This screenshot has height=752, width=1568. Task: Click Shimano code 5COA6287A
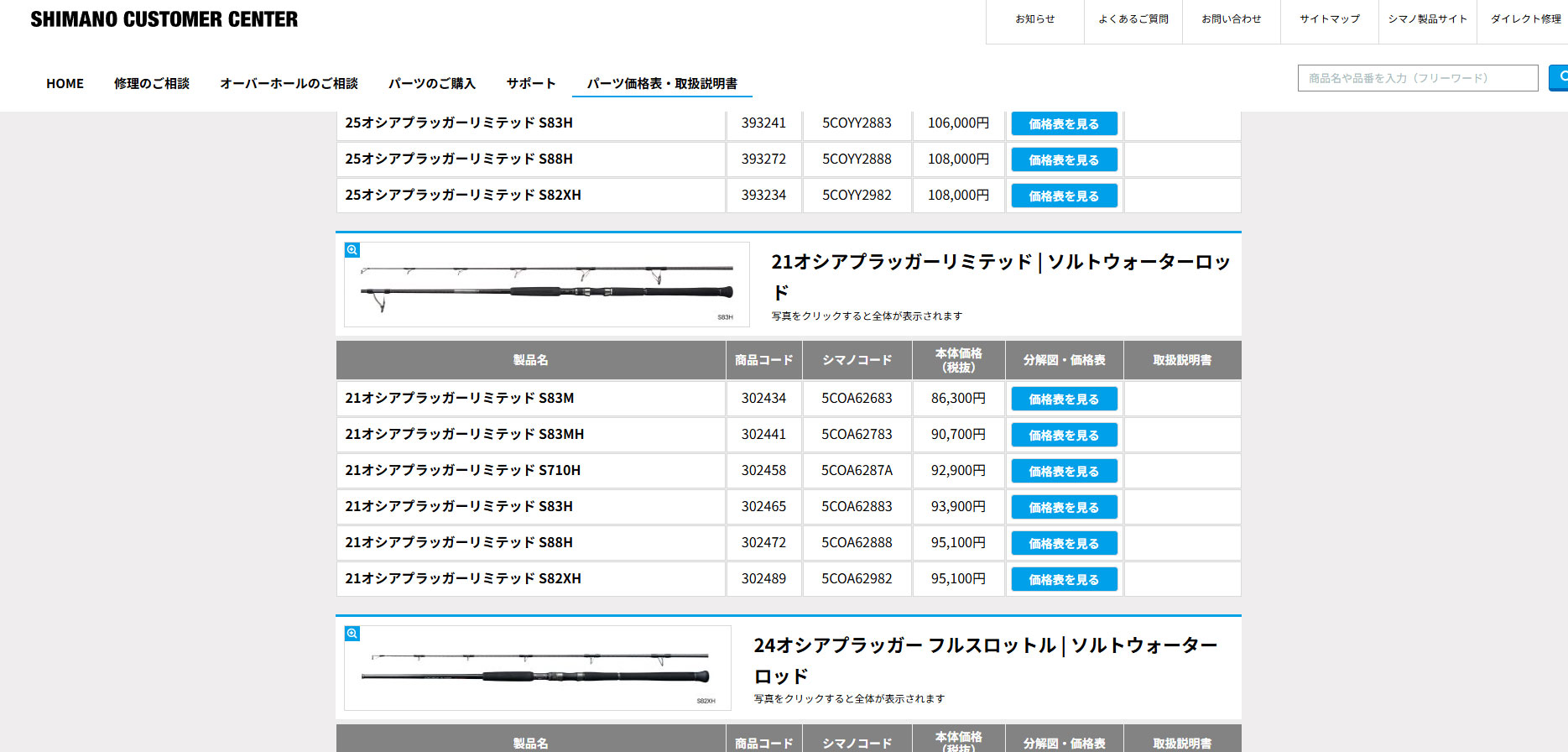pos(857,470)
